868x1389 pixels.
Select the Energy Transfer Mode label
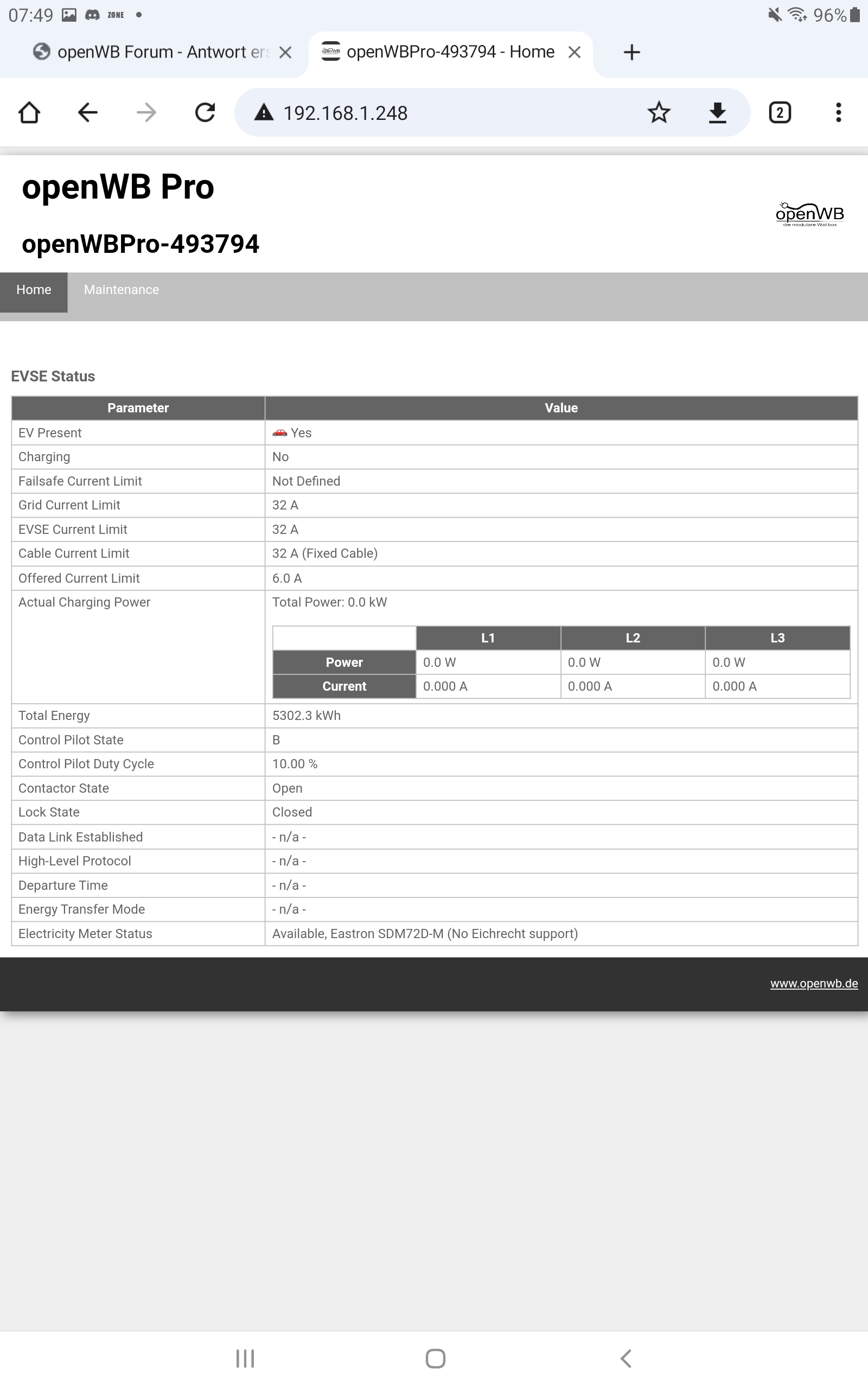click(81, 910)
